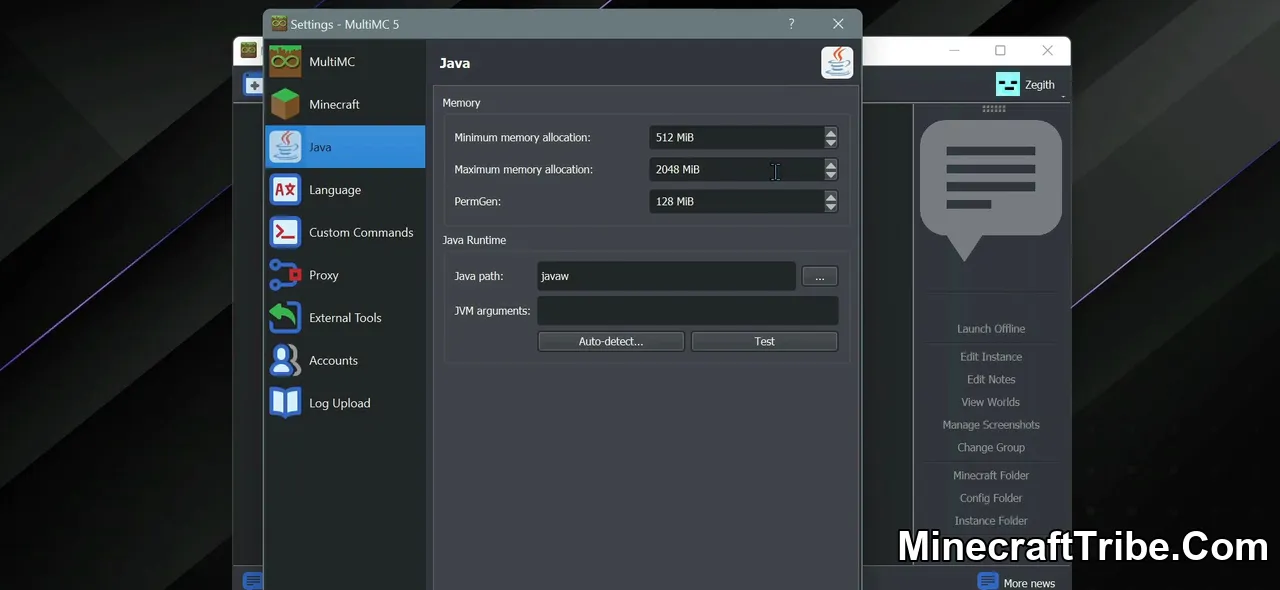The image size is (1280, 590).
Task: Click the news icon in the main window status bar
Action: pyautogui.click(x=253, y=580)
